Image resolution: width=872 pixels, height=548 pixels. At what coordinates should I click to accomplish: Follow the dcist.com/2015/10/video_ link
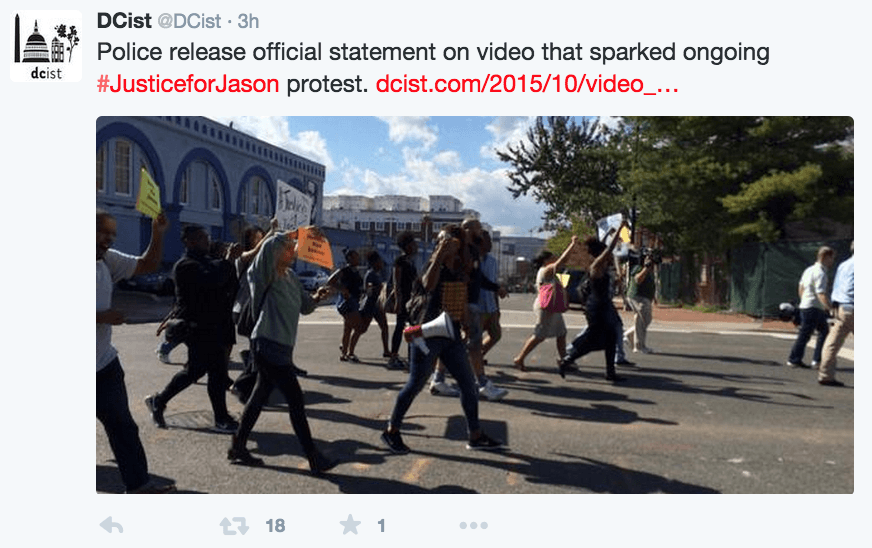[x=527, y=85]
